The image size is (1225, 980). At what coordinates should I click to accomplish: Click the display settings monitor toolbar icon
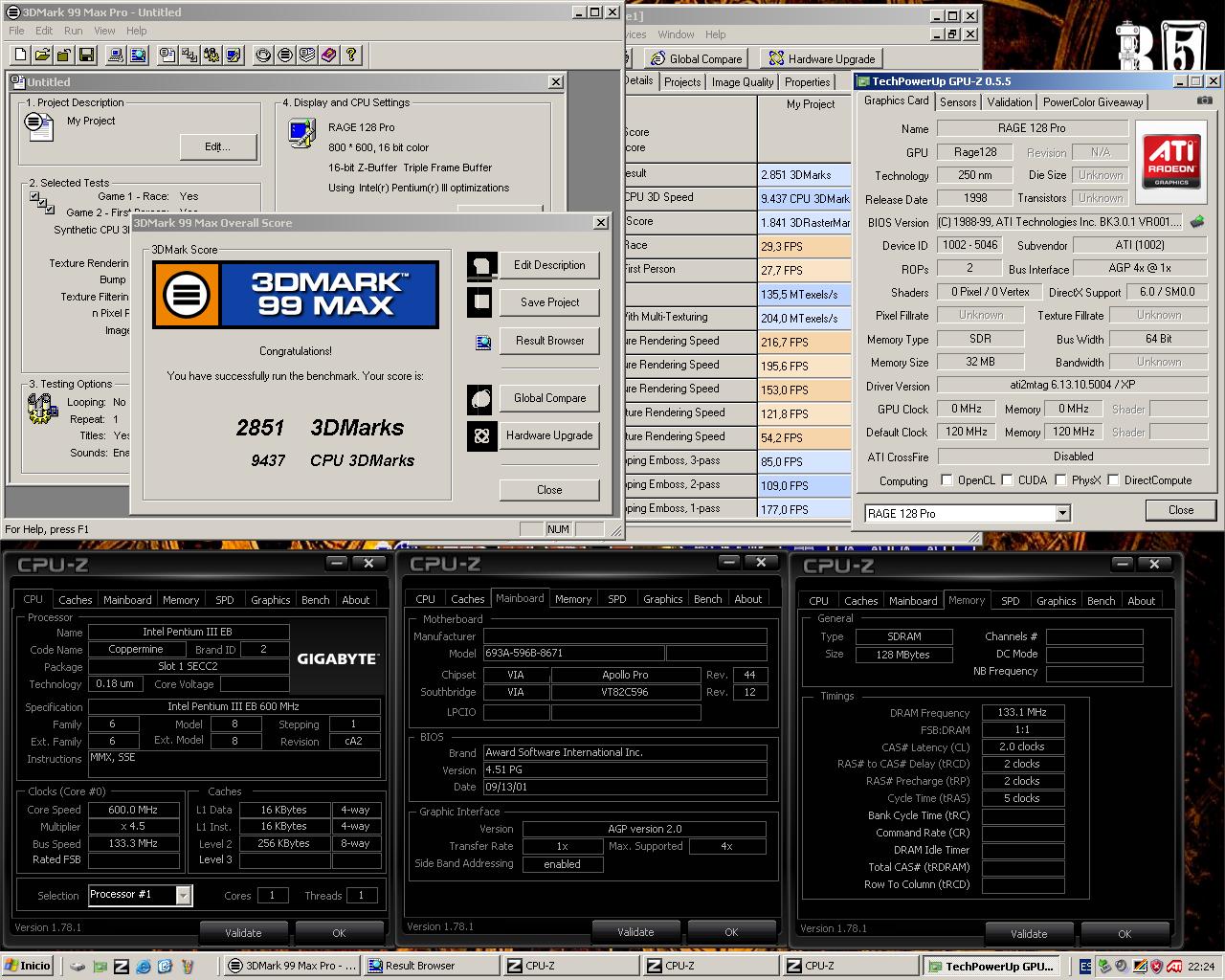[x=234, y=55]
